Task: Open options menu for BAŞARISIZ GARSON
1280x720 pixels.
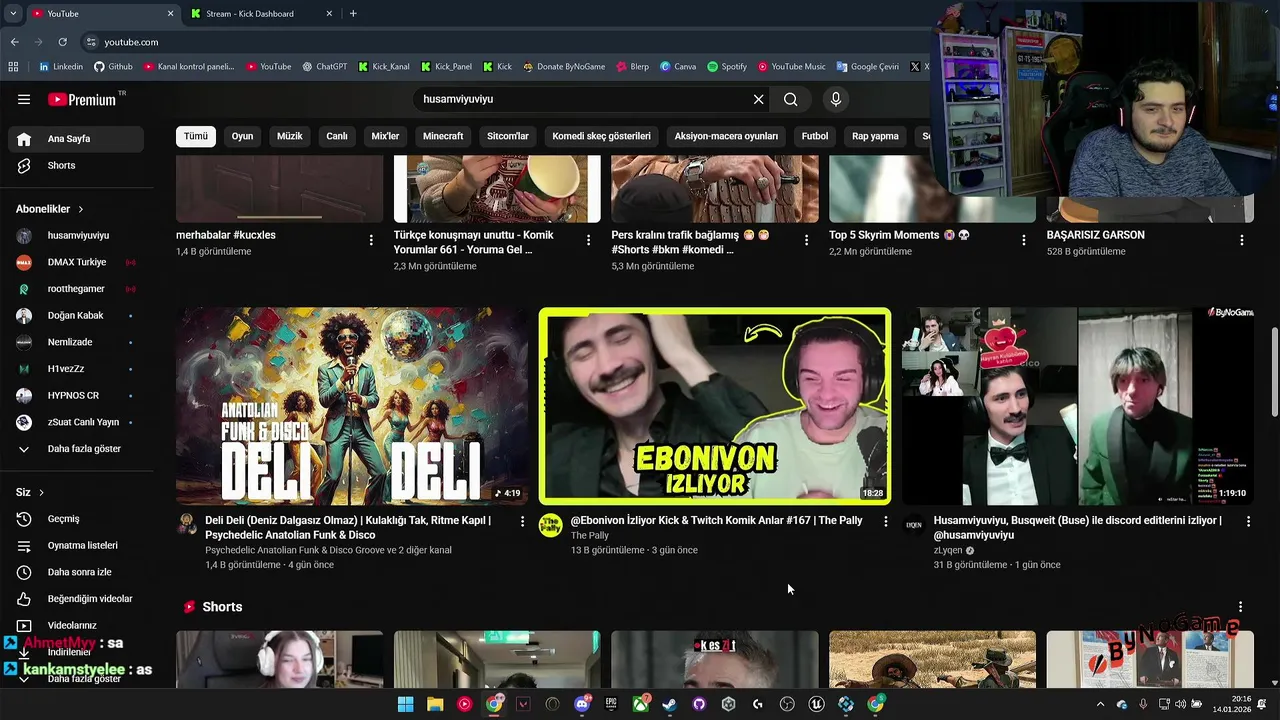Action: 1242,240
